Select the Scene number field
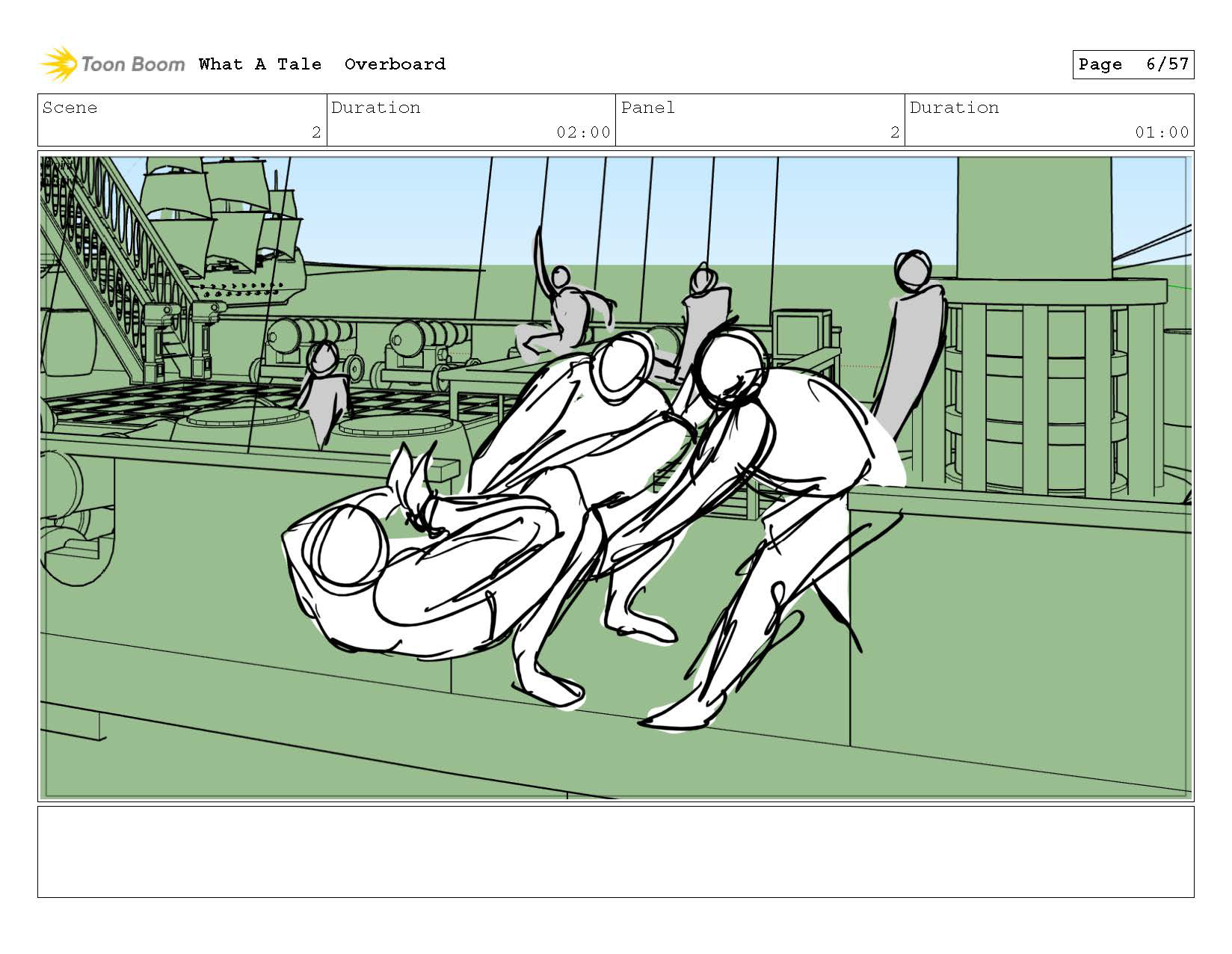Screen dimensions: 1232x954 pyautogui.click(x=182, y=120)
